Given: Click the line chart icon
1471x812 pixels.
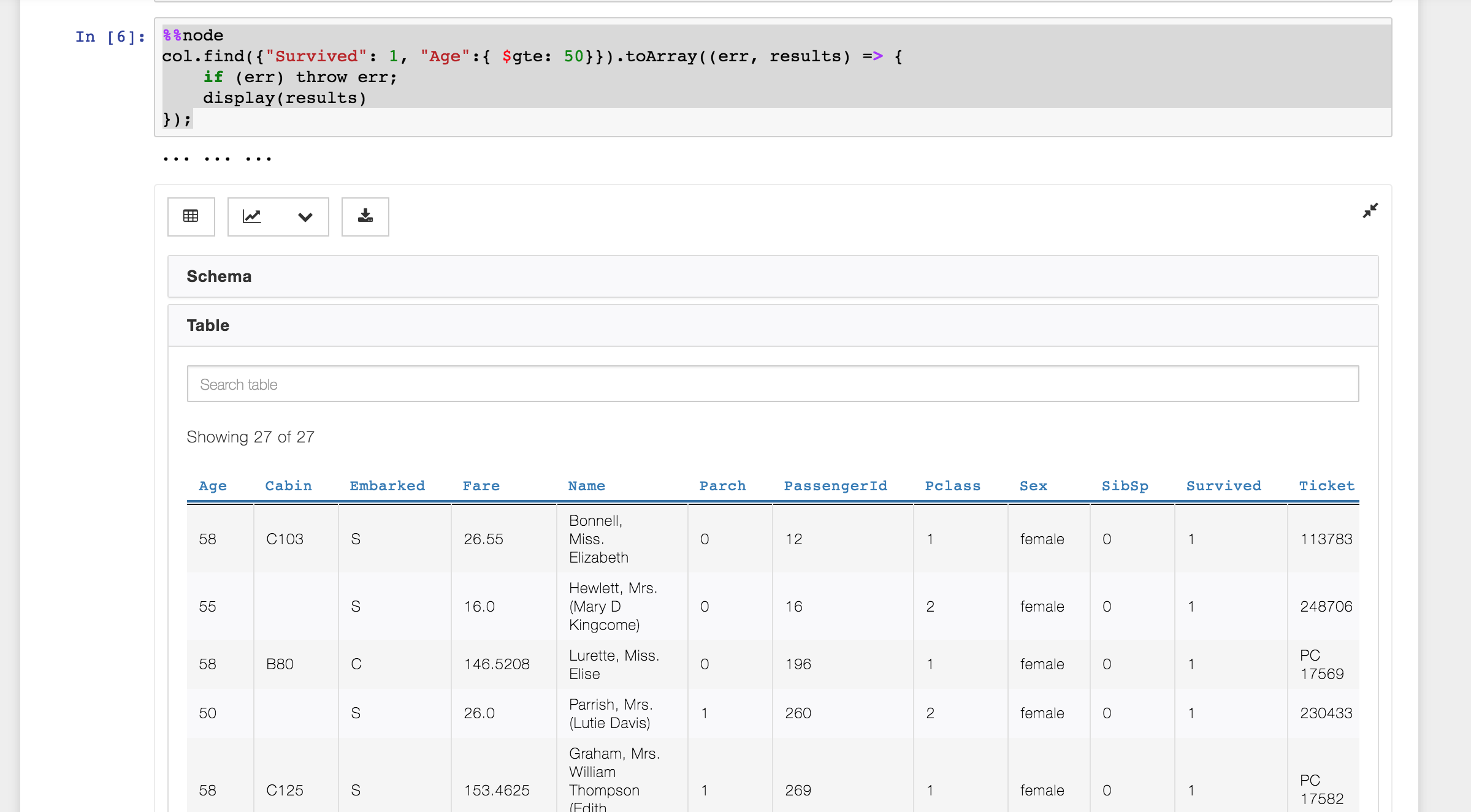Looking at the screenshot, I should [x=252, y=216].
